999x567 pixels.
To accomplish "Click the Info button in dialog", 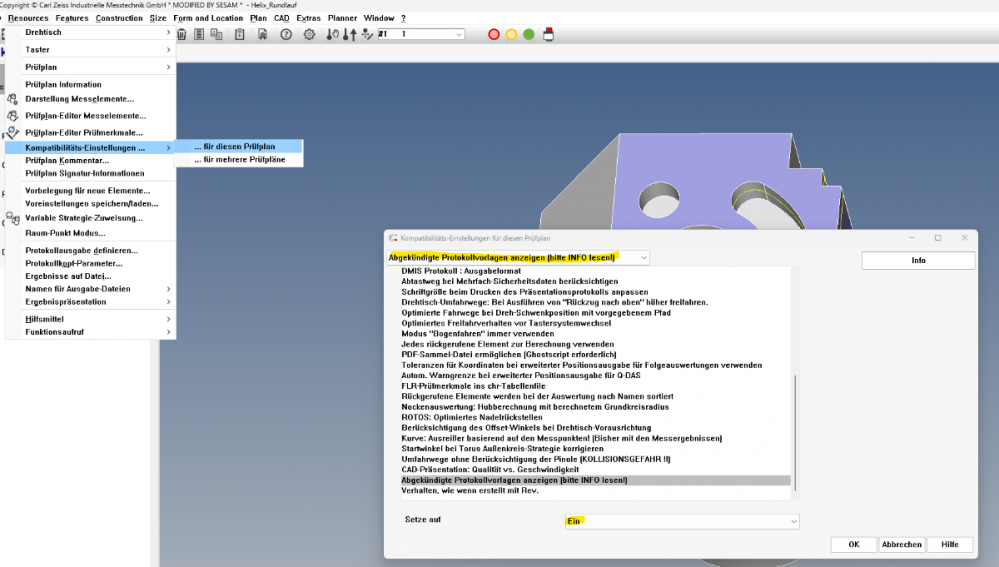I will point(918,260).
